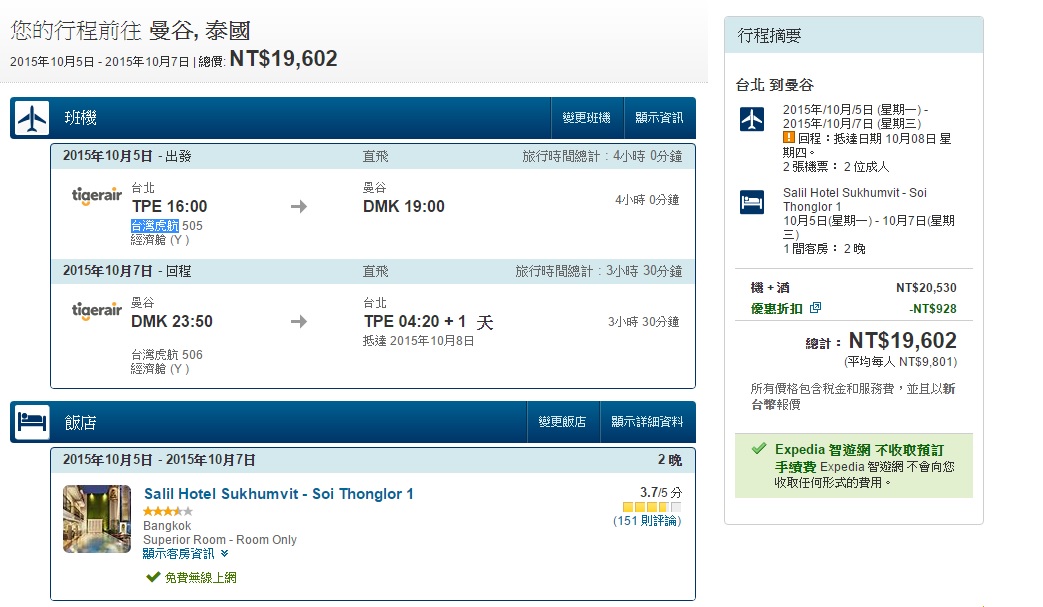
Task: Click the bed icon in the 飯店 header
Action: tap(31, 422)
